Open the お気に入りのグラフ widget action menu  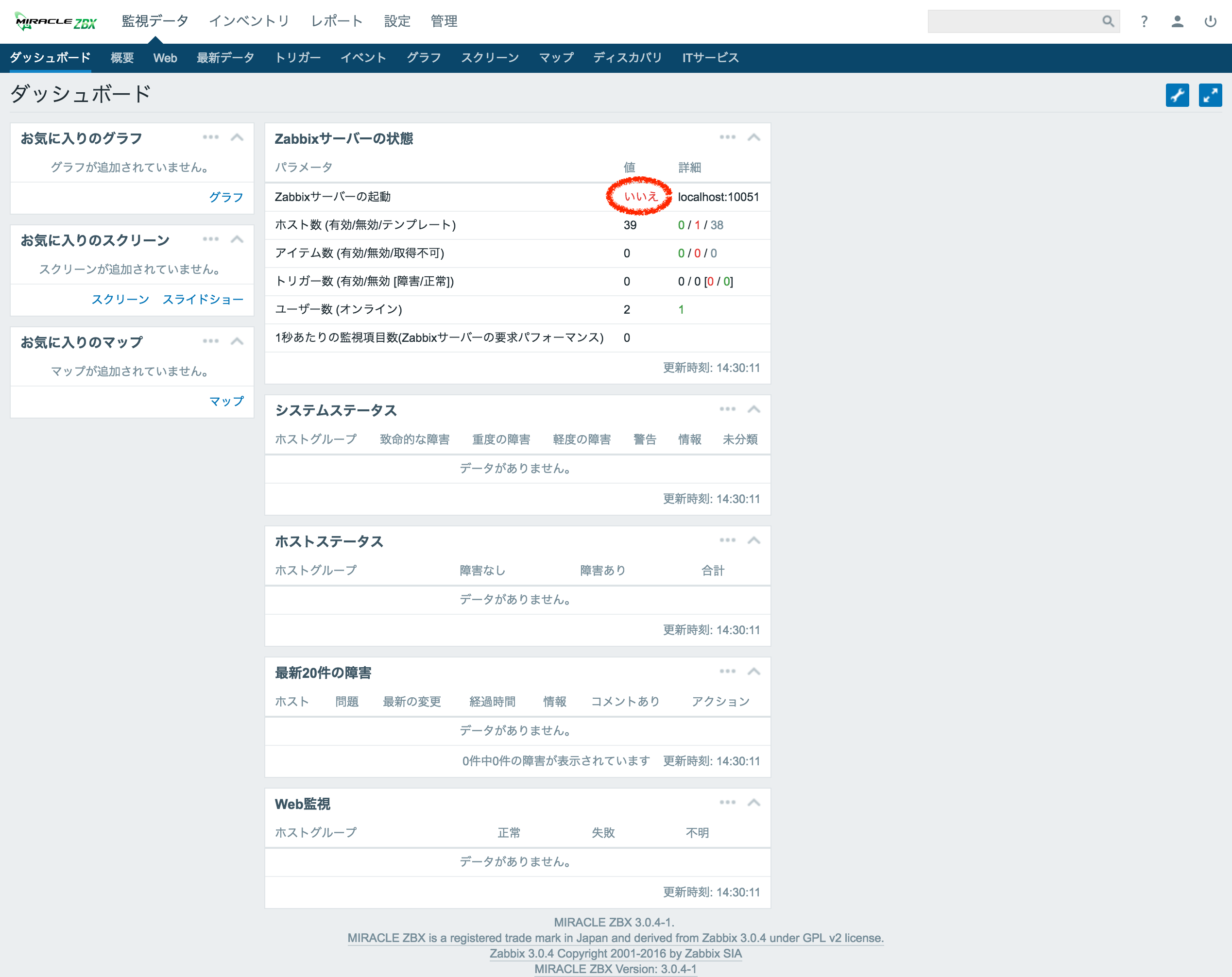(x=211, y=137)
